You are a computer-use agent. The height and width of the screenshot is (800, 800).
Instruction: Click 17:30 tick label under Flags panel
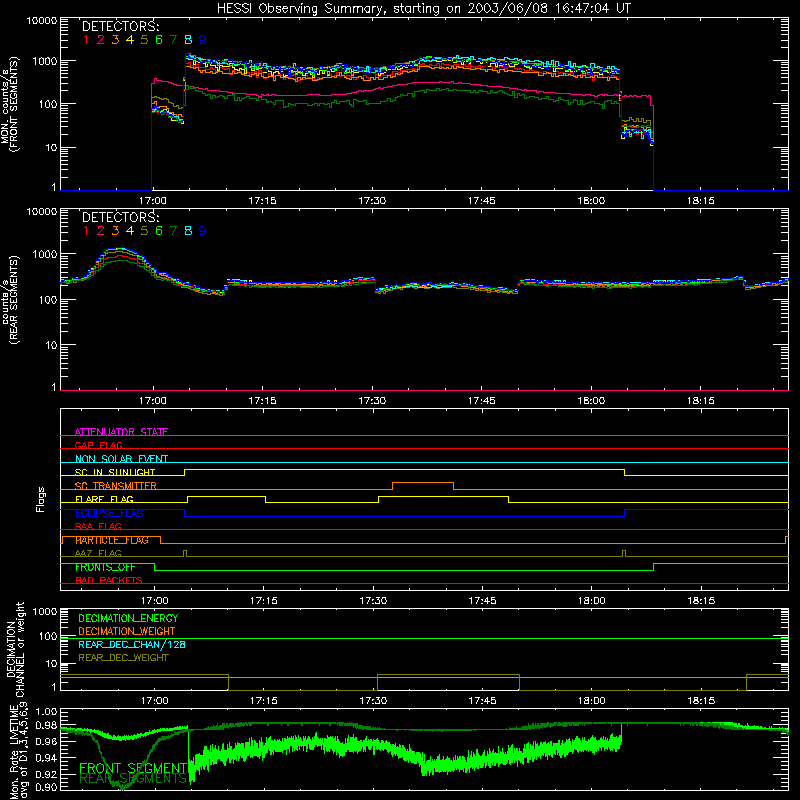[373, 601]
